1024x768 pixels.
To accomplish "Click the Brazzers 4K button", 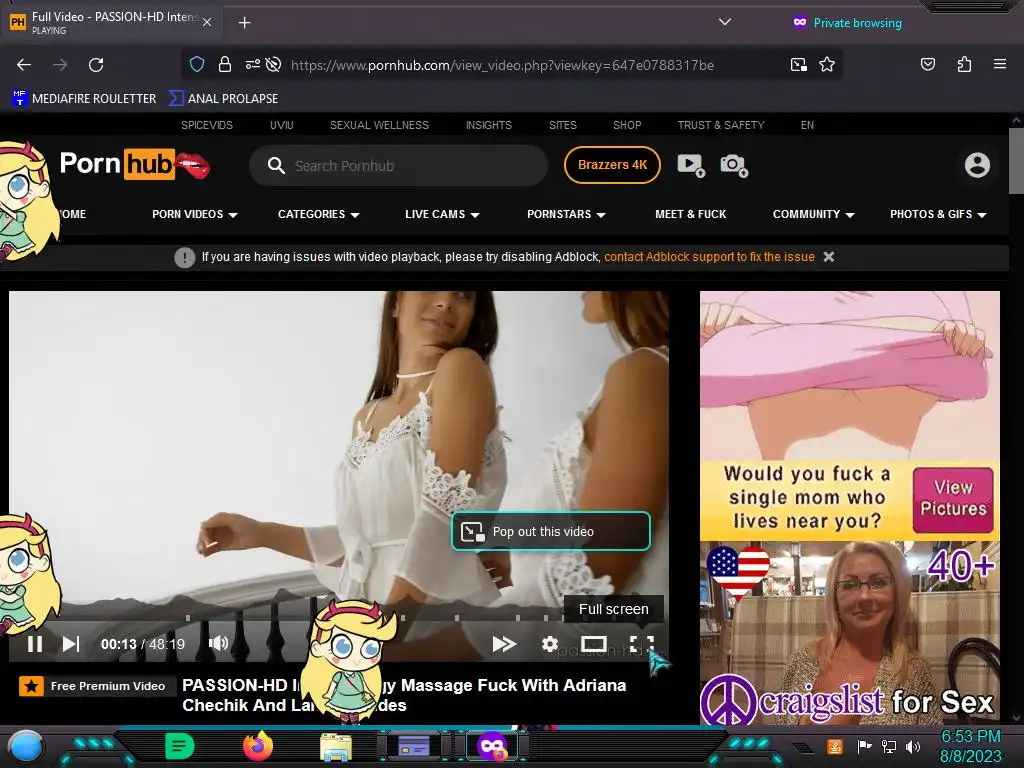I will 612,165.
